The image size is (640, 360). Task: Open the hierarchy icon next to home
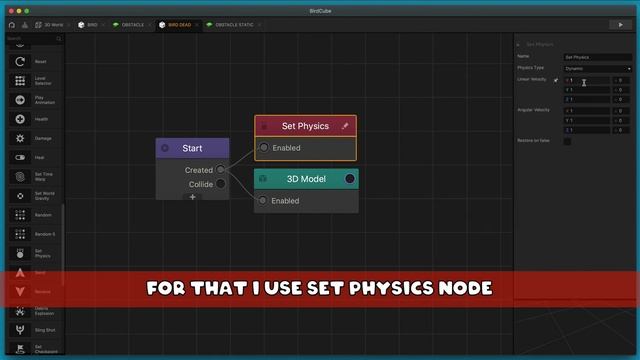pos(25,25)
